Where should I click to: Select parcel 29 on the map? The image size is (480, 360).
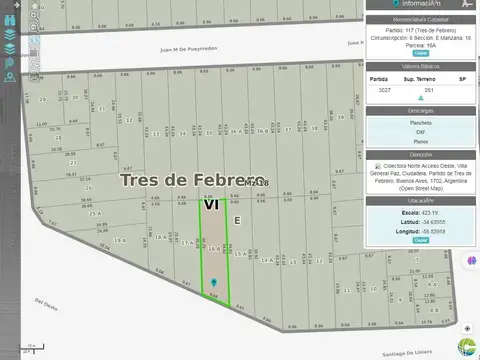pyautogui.click(x=43, y=100)
